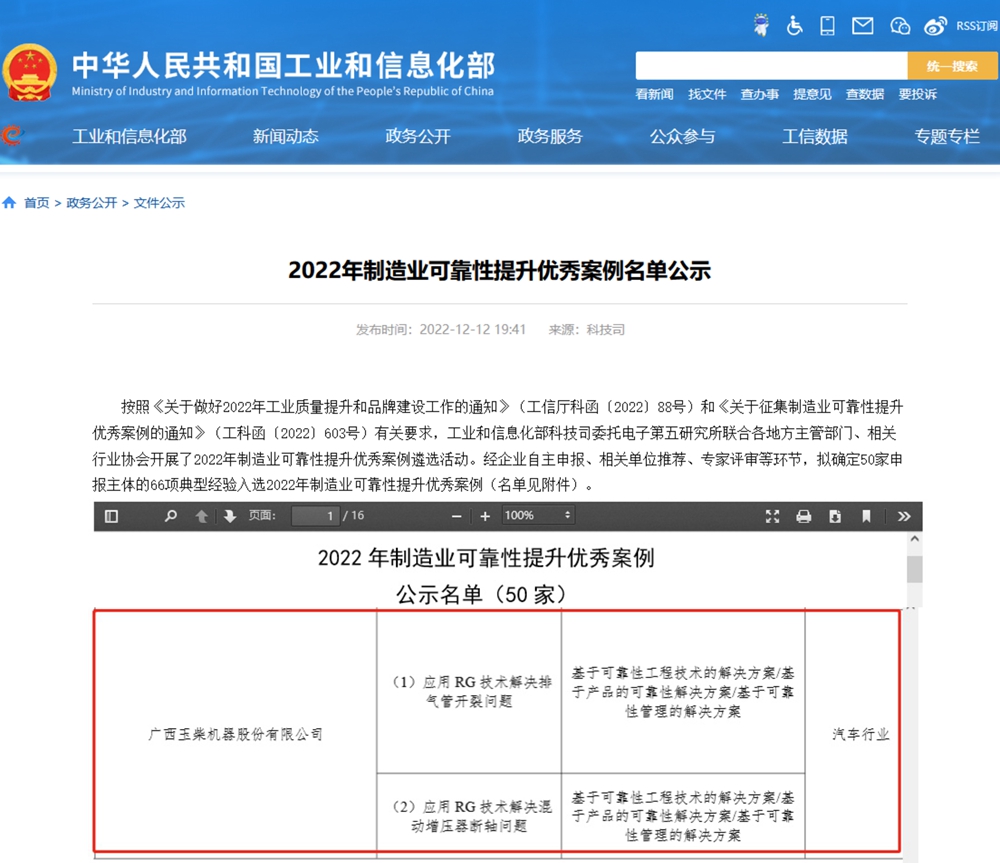Open the 公众参与 navigation menu
Image resolution: width=1000 pixels, height=863 pixels.
point(682,136)
